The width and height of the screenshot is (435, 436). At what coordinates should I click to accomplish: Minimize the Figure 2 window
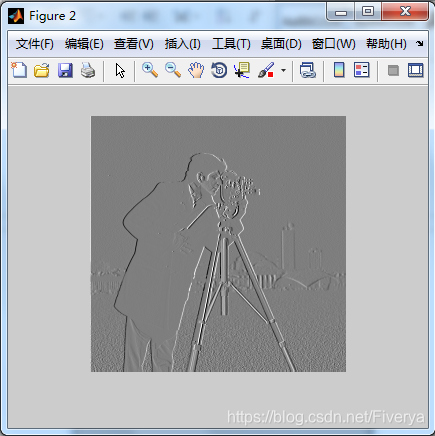(x=341, y=12)
